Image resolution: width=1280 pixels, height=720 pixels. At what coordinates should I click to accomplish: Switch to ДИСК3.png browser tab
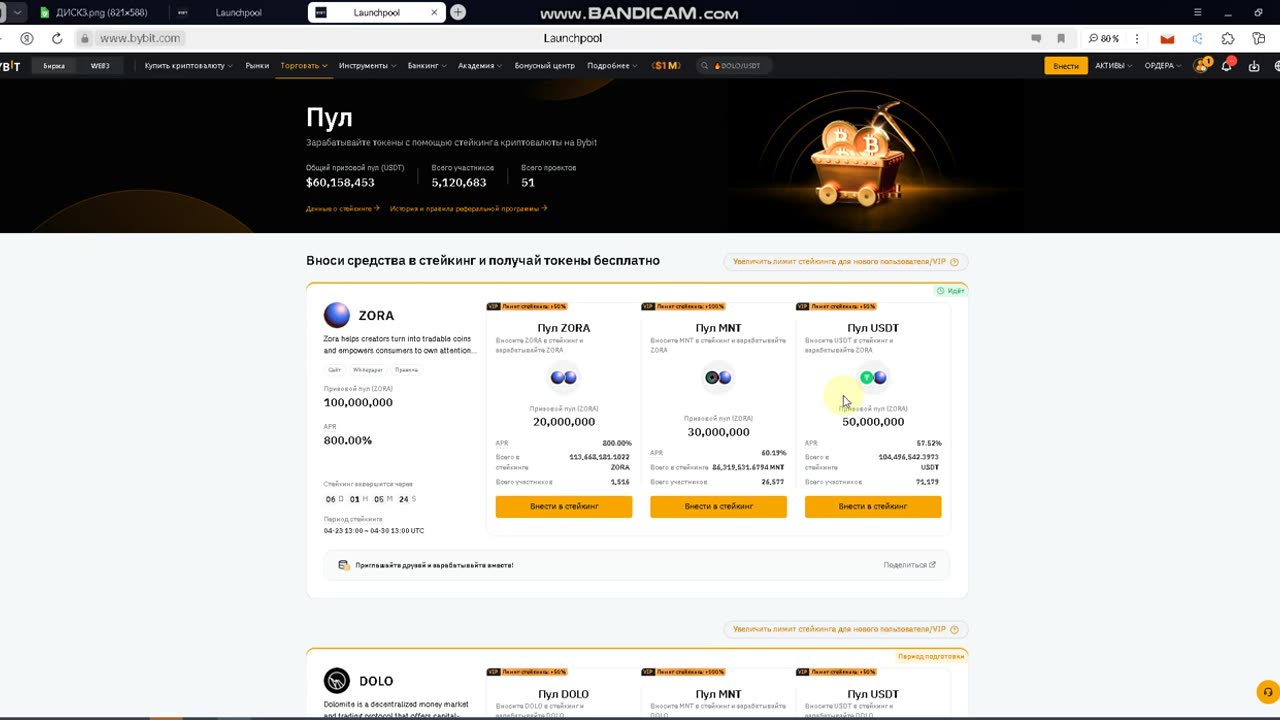click(100, 12)
